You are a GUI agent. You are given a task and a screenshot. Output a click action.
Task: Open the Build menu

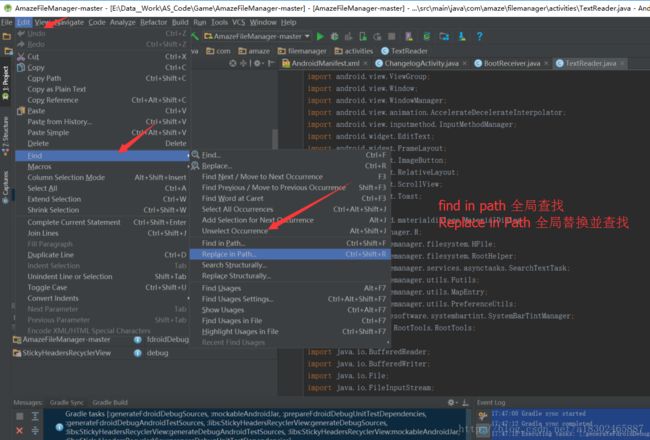[x=180, y=22]
